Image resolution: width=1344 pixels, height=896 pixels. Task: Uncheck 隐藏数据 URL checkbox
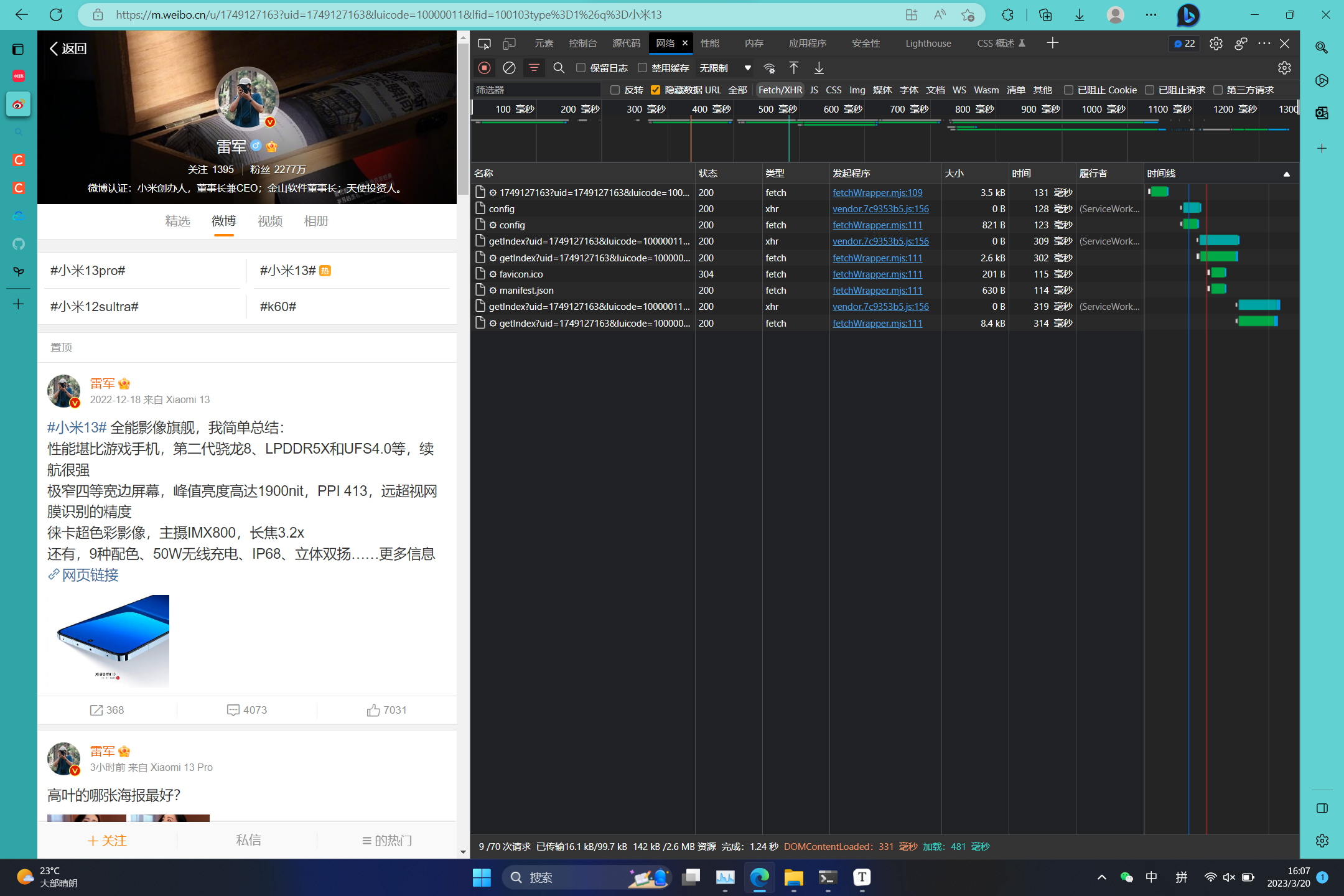coord(655,90)
